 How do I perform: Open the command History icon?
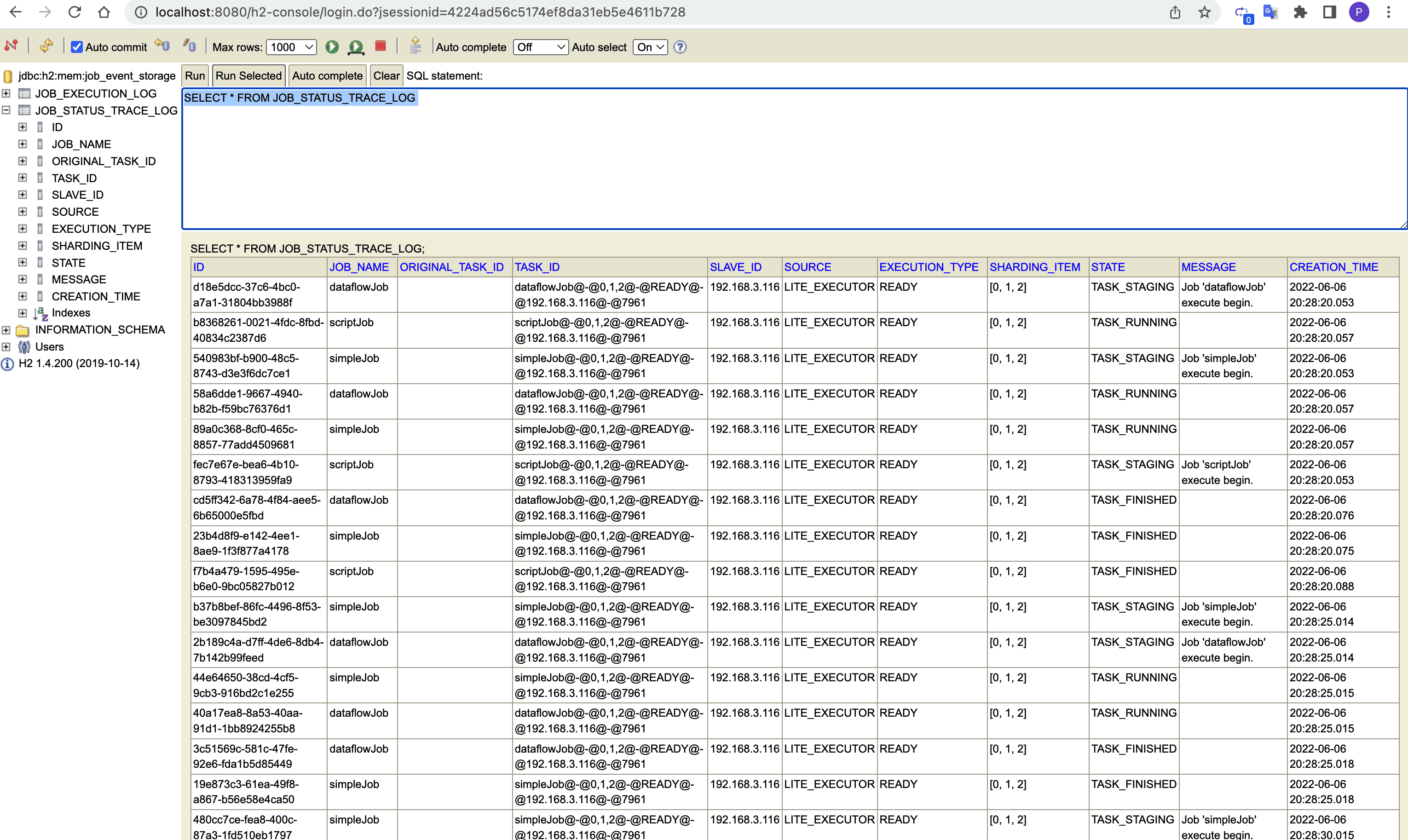[x=415, y=46]
